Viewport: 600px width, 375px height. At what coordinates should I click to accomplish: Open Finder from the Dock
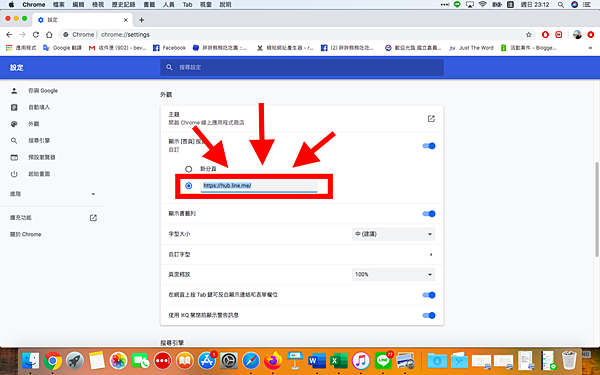pyautogui.click(x=31, y=360)
